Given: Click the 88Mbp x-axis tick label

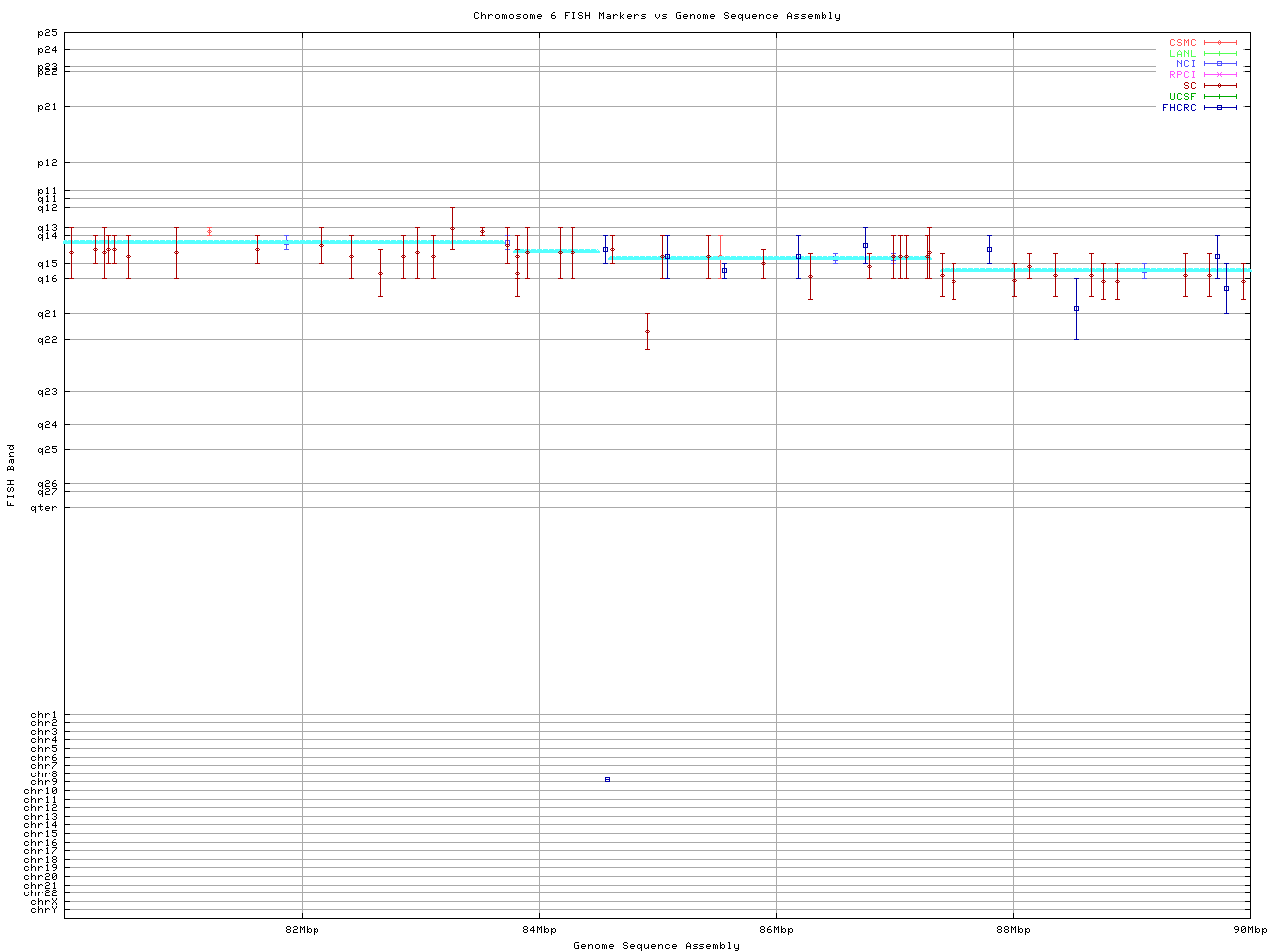Looking at the screenshot, I should coord(1013,930).
